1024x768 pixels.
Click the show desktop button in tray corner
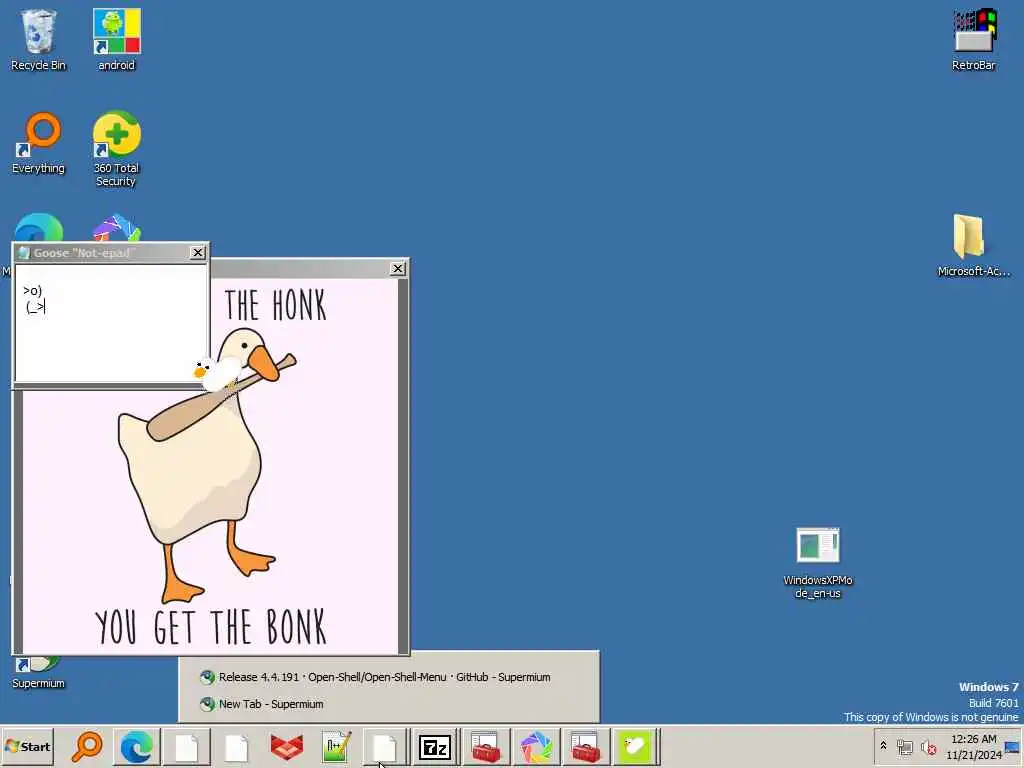point(1013,747)
